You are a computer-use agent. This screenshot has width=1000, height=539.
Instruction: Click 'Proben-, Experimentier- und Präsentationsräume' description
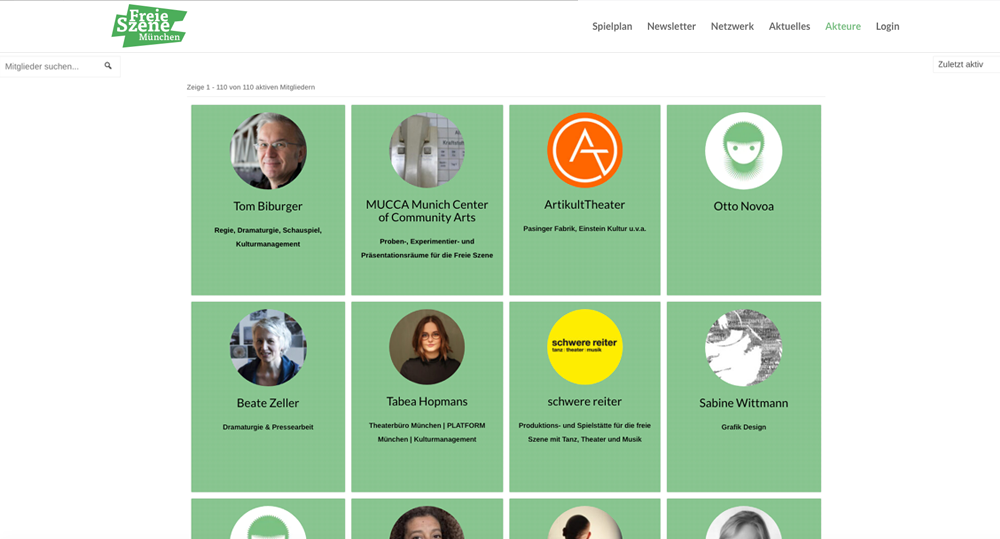[x=427, y=248]
